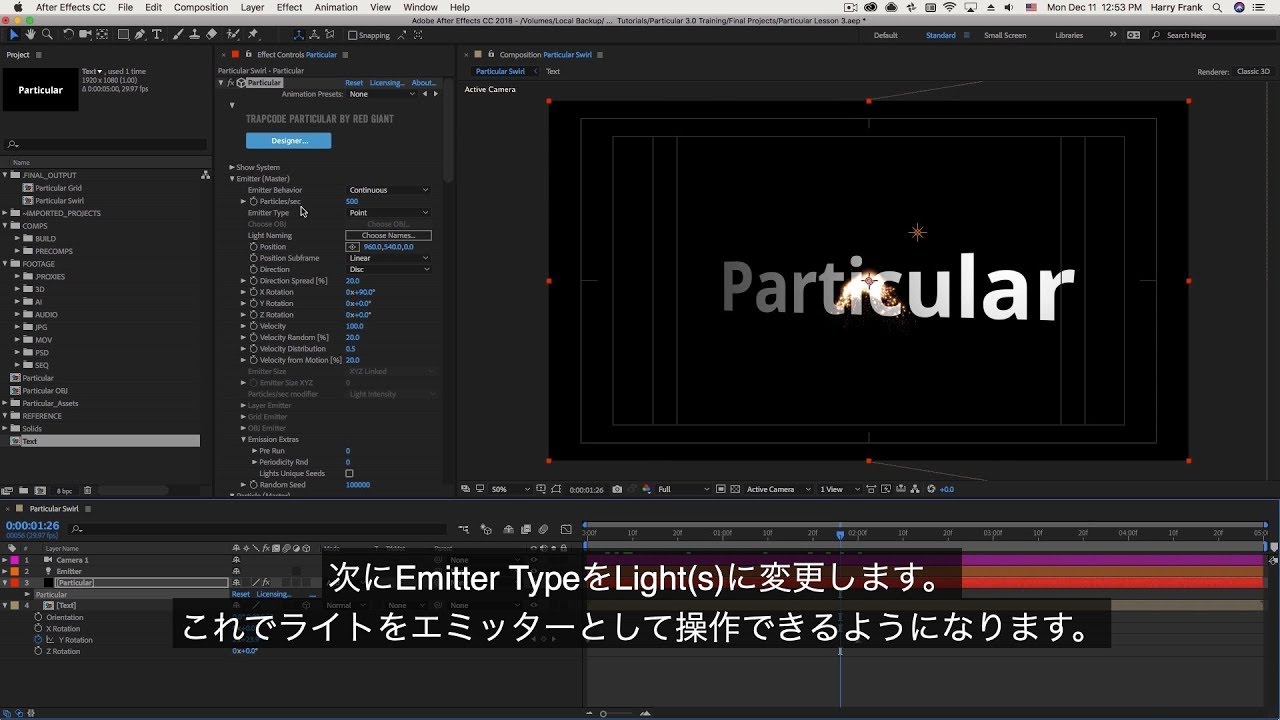Take a snapshot with camera icon
Image resolution: width=1280 pixels, height=720 pixels.
pos(617,489)
